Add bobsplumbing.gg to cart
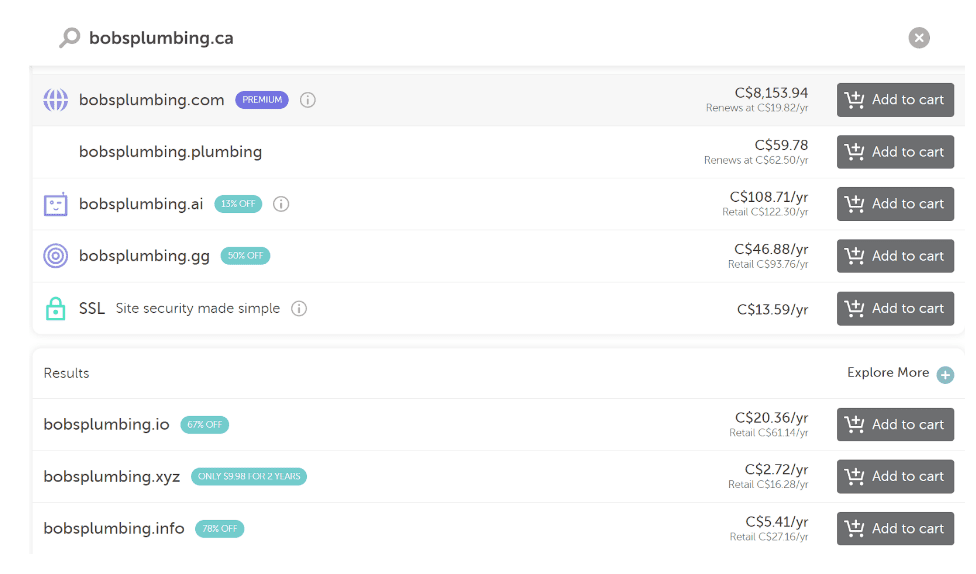976x574 pixels. [895, 256]
